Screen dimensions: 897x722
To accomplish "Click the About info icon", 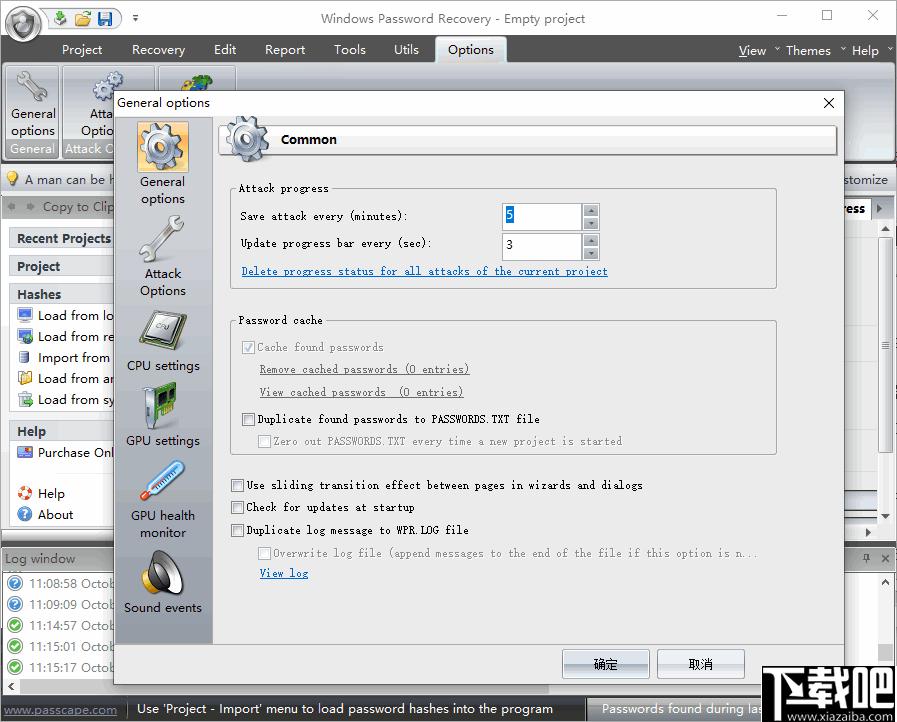I will point(25,514).
